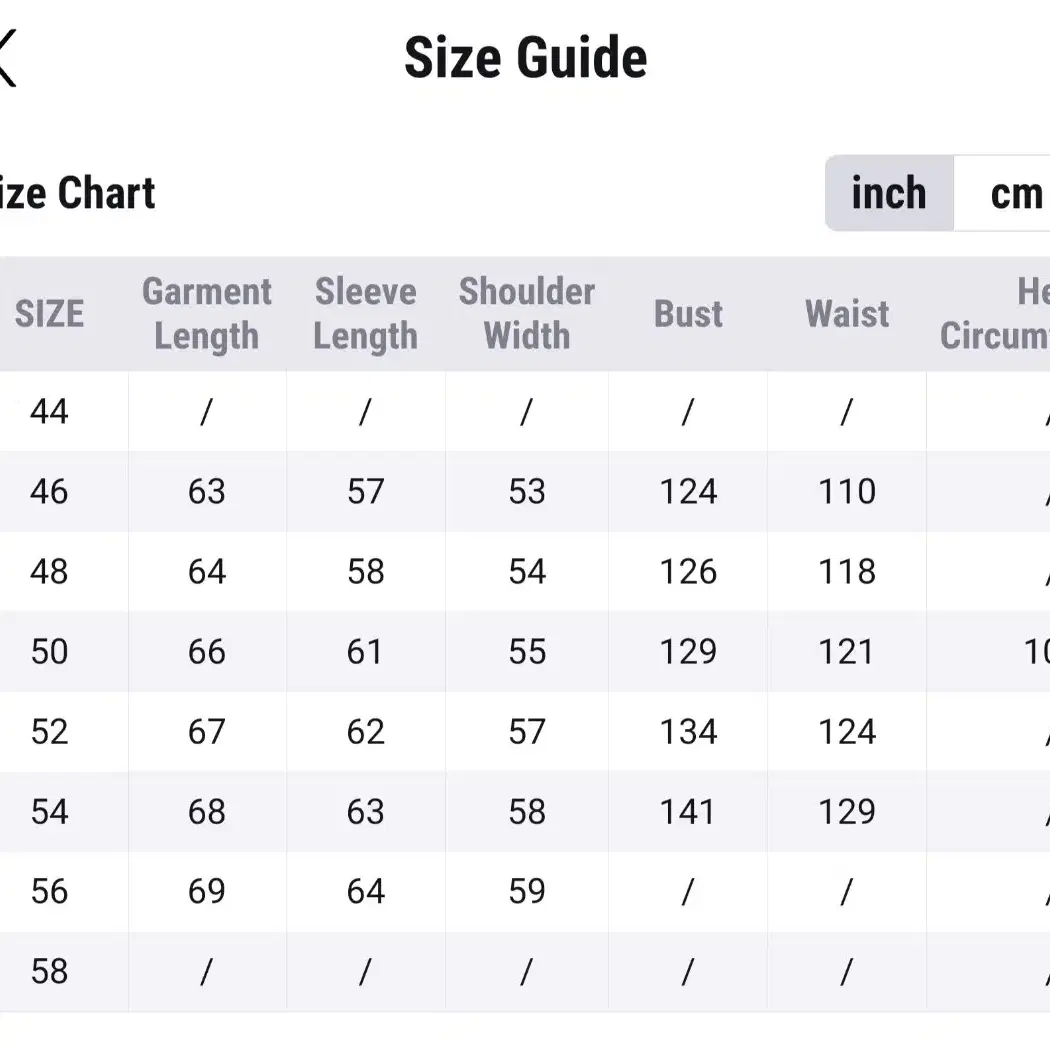Select the size 54 row label
This screenshot has height=1050, width=1050.
pyautogui.click(x=50, y=812)
